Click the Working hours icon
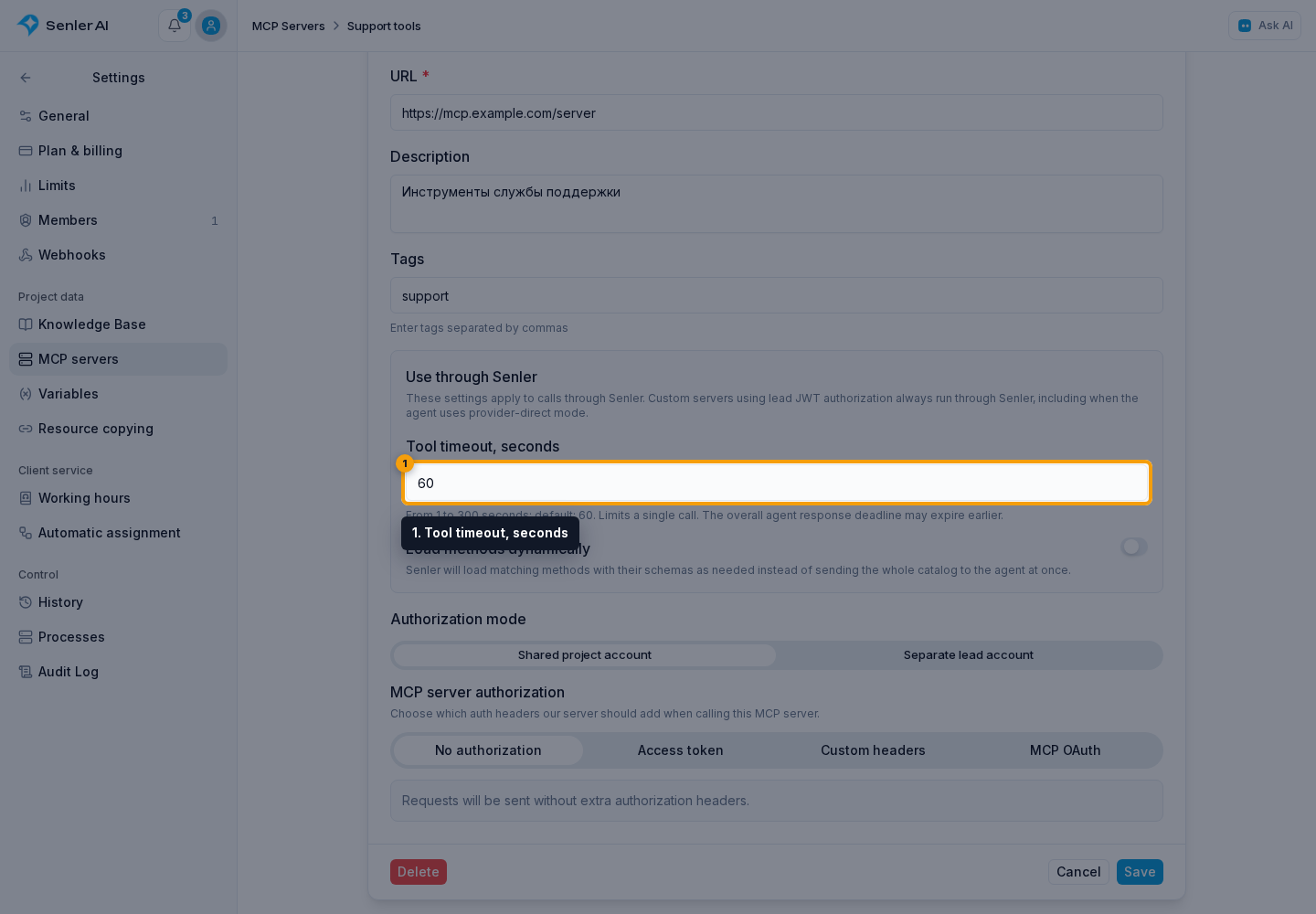 point(26,498)
